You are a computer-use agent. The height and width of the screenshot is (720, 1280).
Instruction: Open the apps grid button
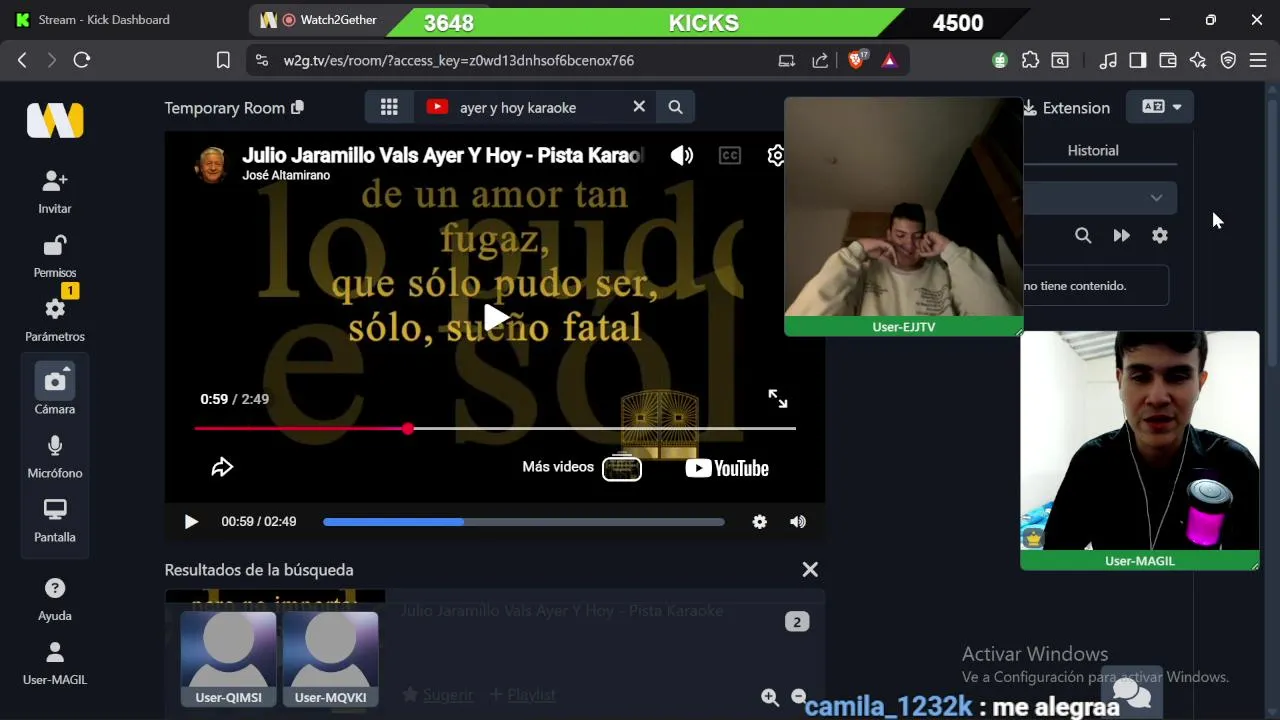pos(389,107)
